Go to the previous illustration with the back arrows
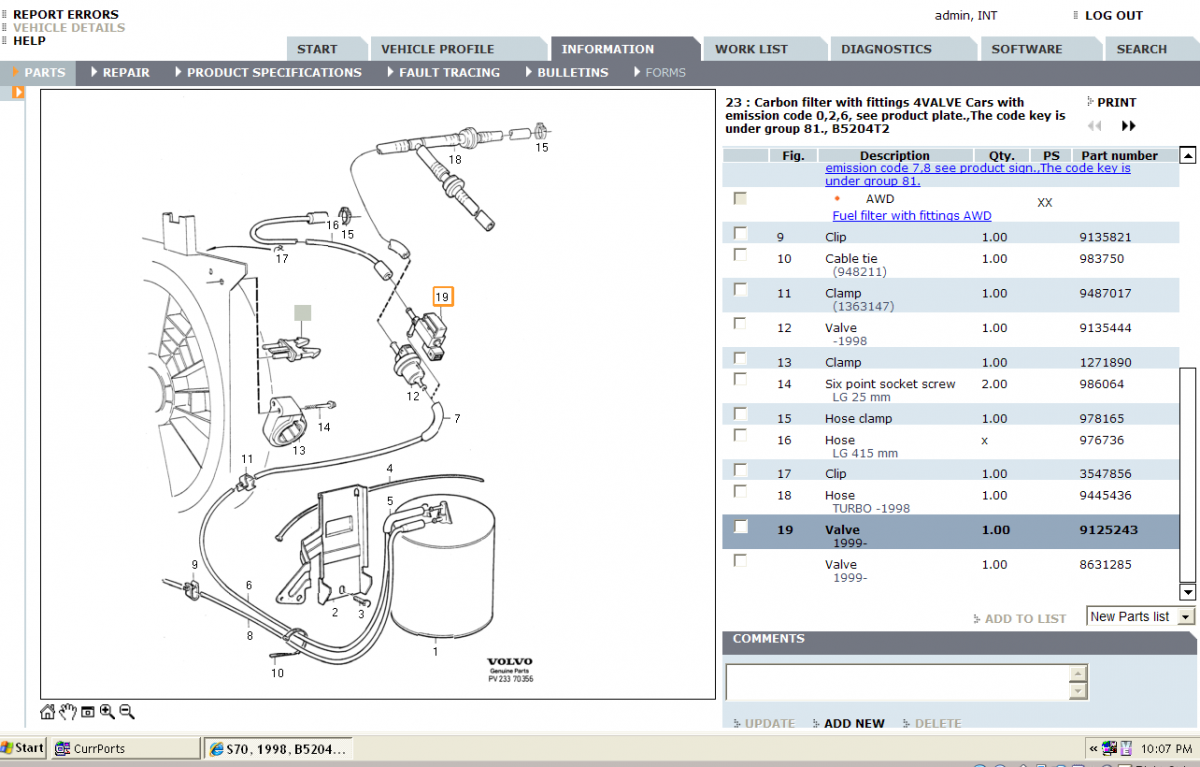The width and height of the screenshot is (1200, 767). [x=1095, y=126]
